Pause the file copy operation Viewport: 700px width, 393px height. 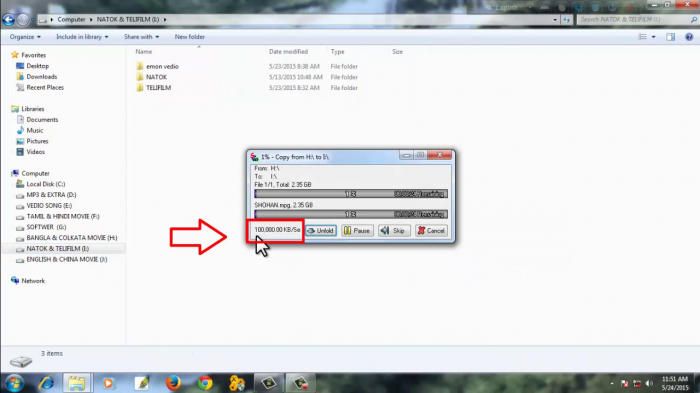coord(357,230)
